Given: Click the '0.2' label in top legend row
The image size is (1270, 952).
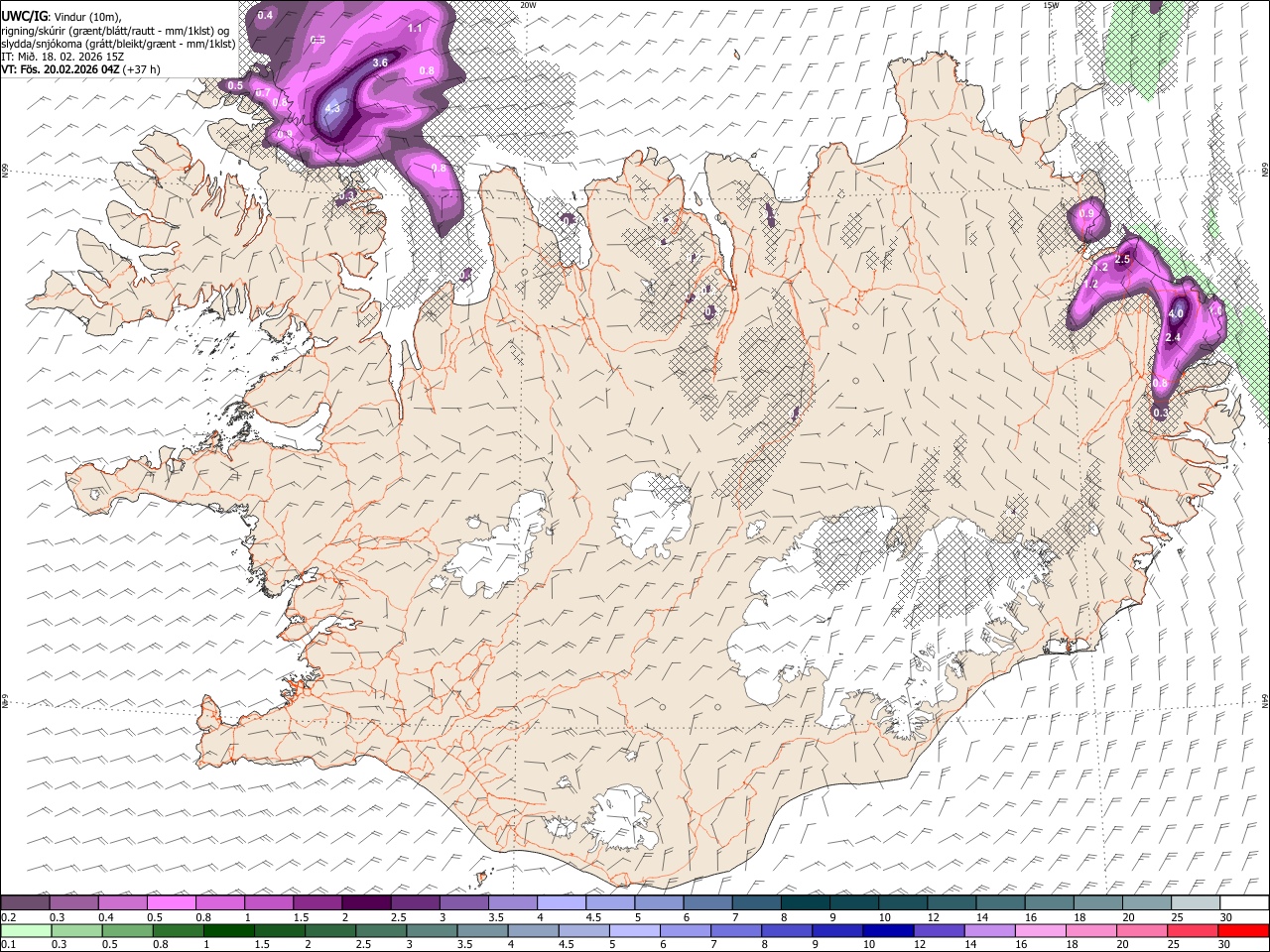Looking at the screenshot, I should coord(7,917).
